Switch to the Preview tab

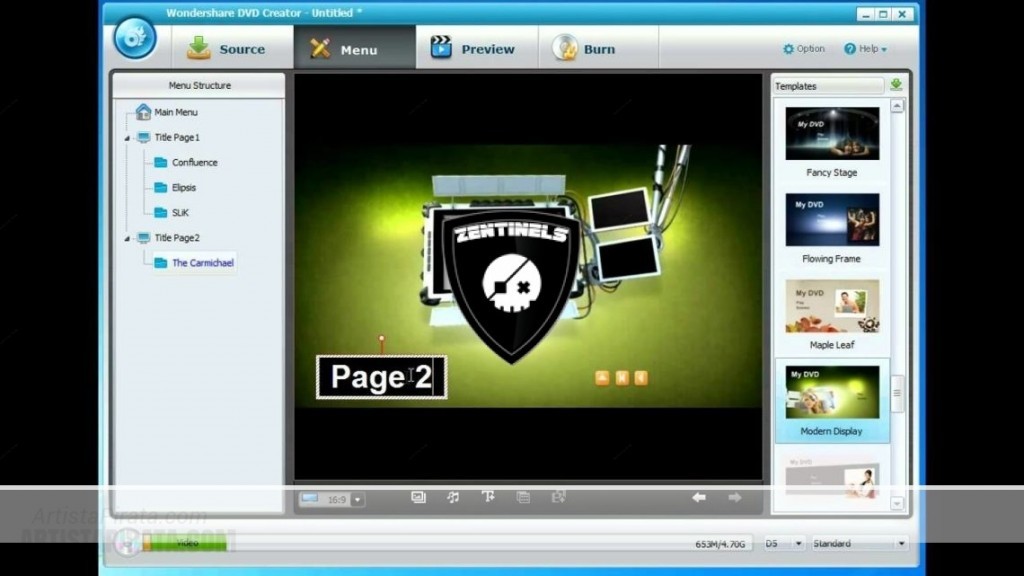tap(476, 49)
